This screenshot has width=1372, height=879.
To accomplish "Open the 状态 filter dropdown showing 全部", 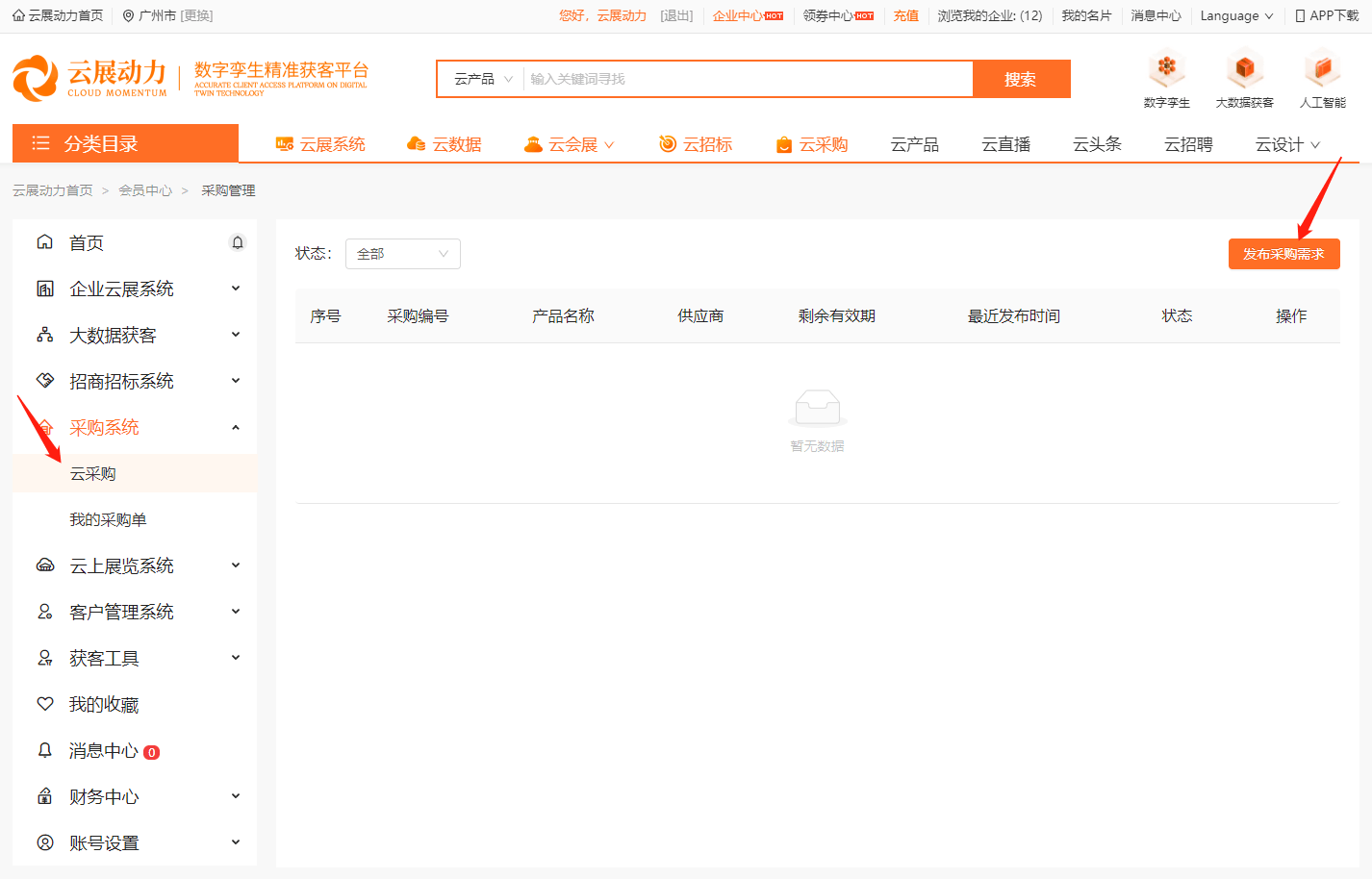I will pos(402,253).
